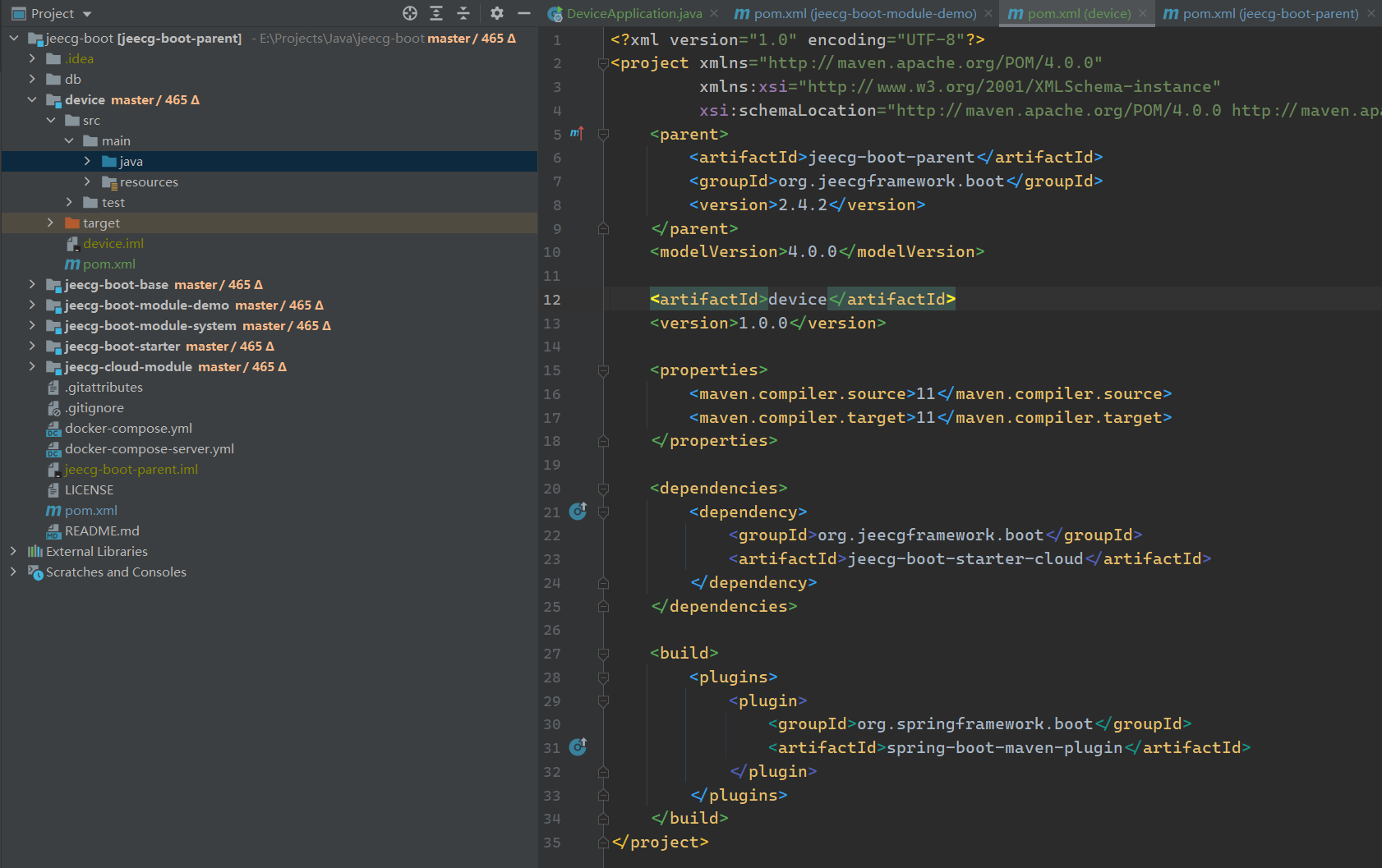Select device.iml file in tree
Image resolution: width=1382 pixels, height=868 pixels.
click(x=113, y=243)
